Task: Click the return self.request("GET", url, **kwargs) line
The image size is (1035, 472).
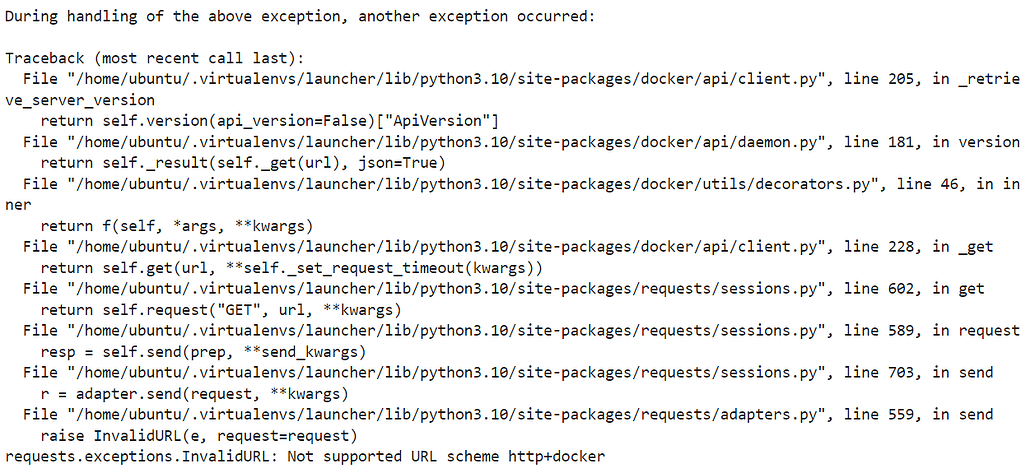Action: 220,309
